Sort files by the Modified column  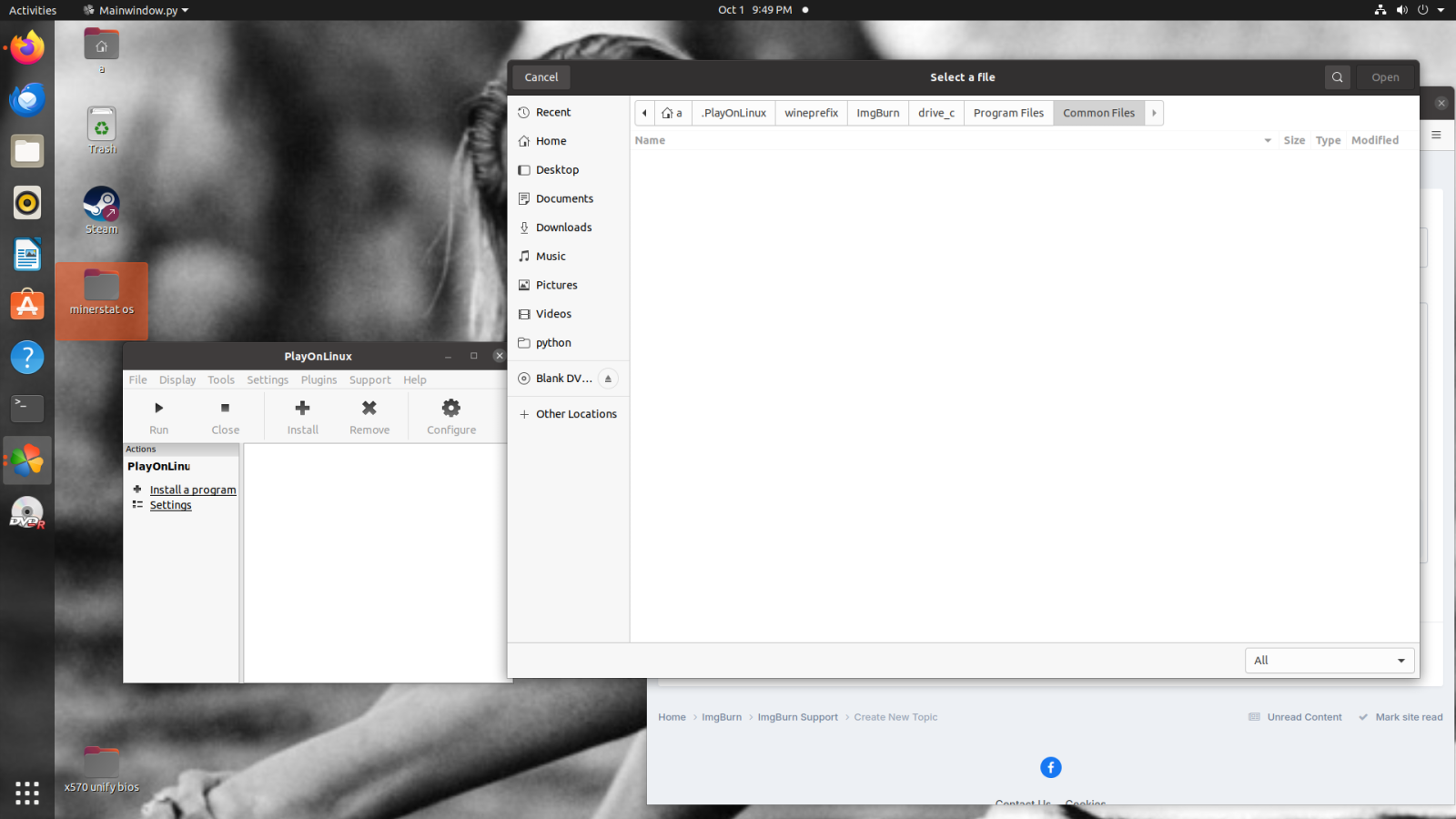[x=1375, y=140]
